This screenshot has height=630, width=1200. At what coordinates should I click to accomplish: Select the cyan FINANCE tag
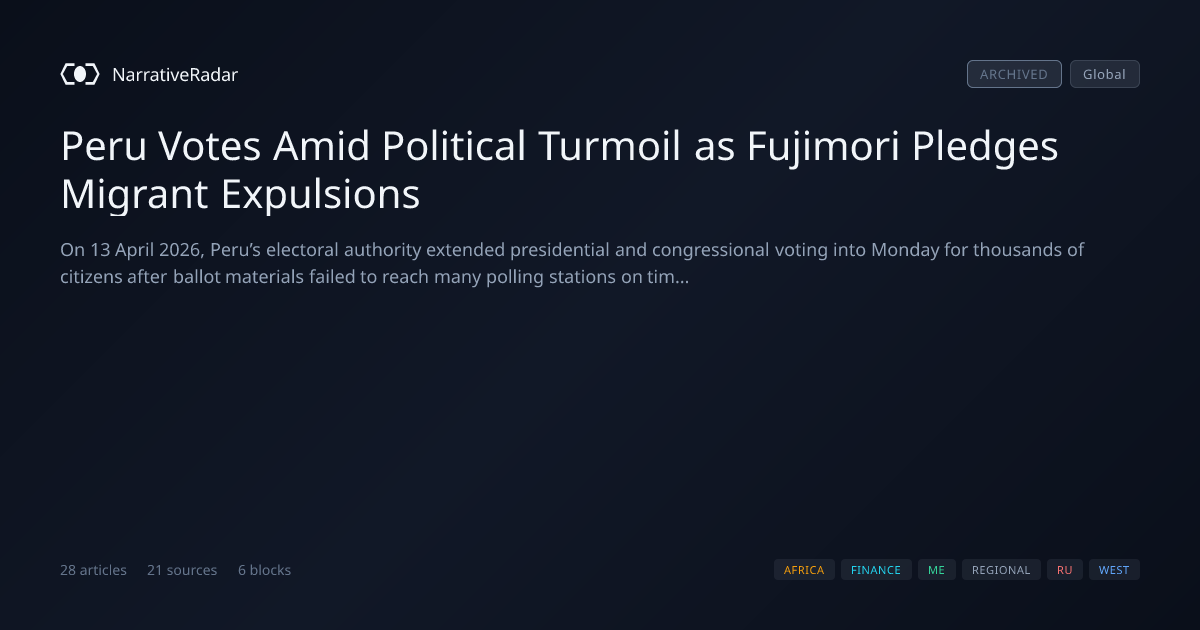click(876, 570)
